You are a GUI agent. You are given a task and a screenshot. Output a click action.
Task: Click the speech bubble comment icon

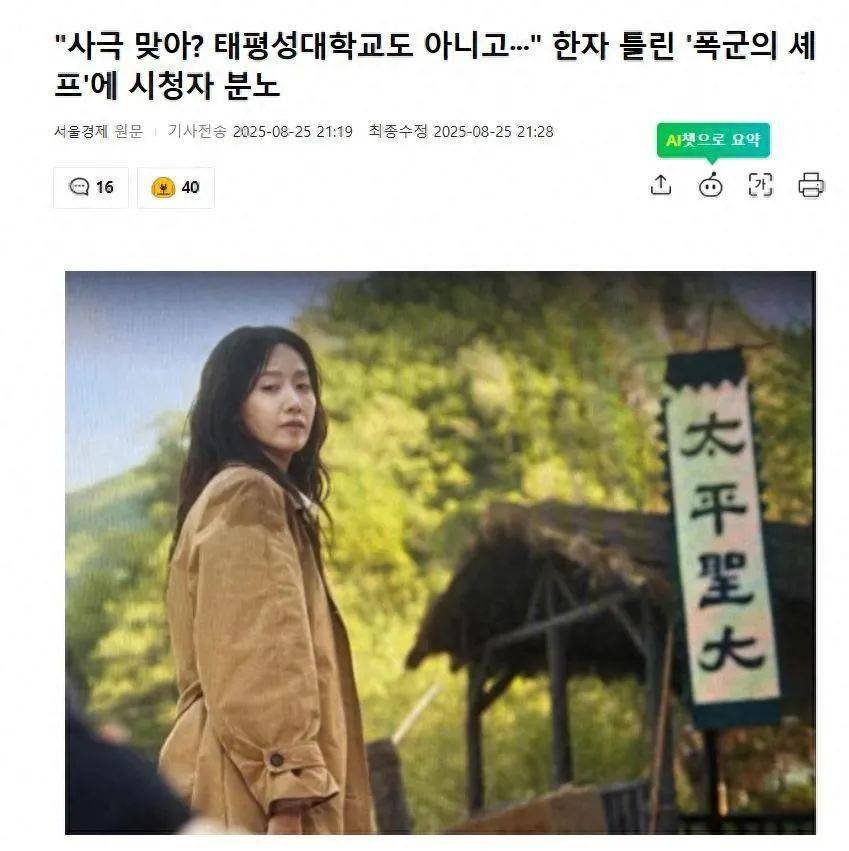[x=79, y=187]
